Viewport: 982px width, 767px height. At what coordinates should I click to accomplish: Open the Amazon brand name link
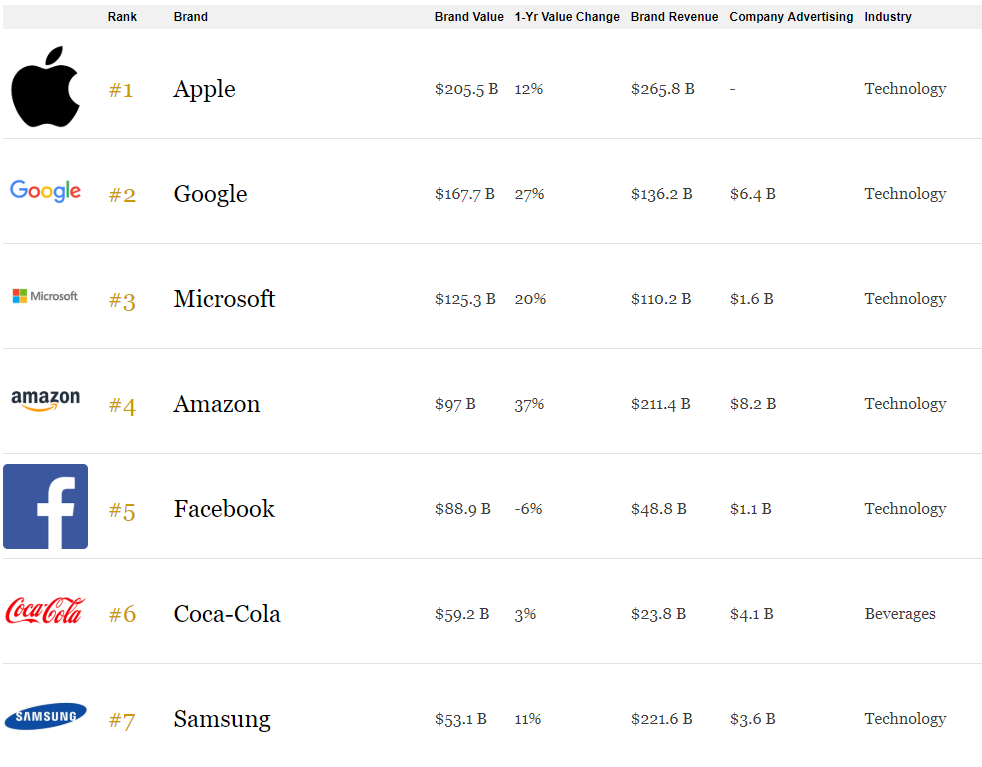pos(217,404)
